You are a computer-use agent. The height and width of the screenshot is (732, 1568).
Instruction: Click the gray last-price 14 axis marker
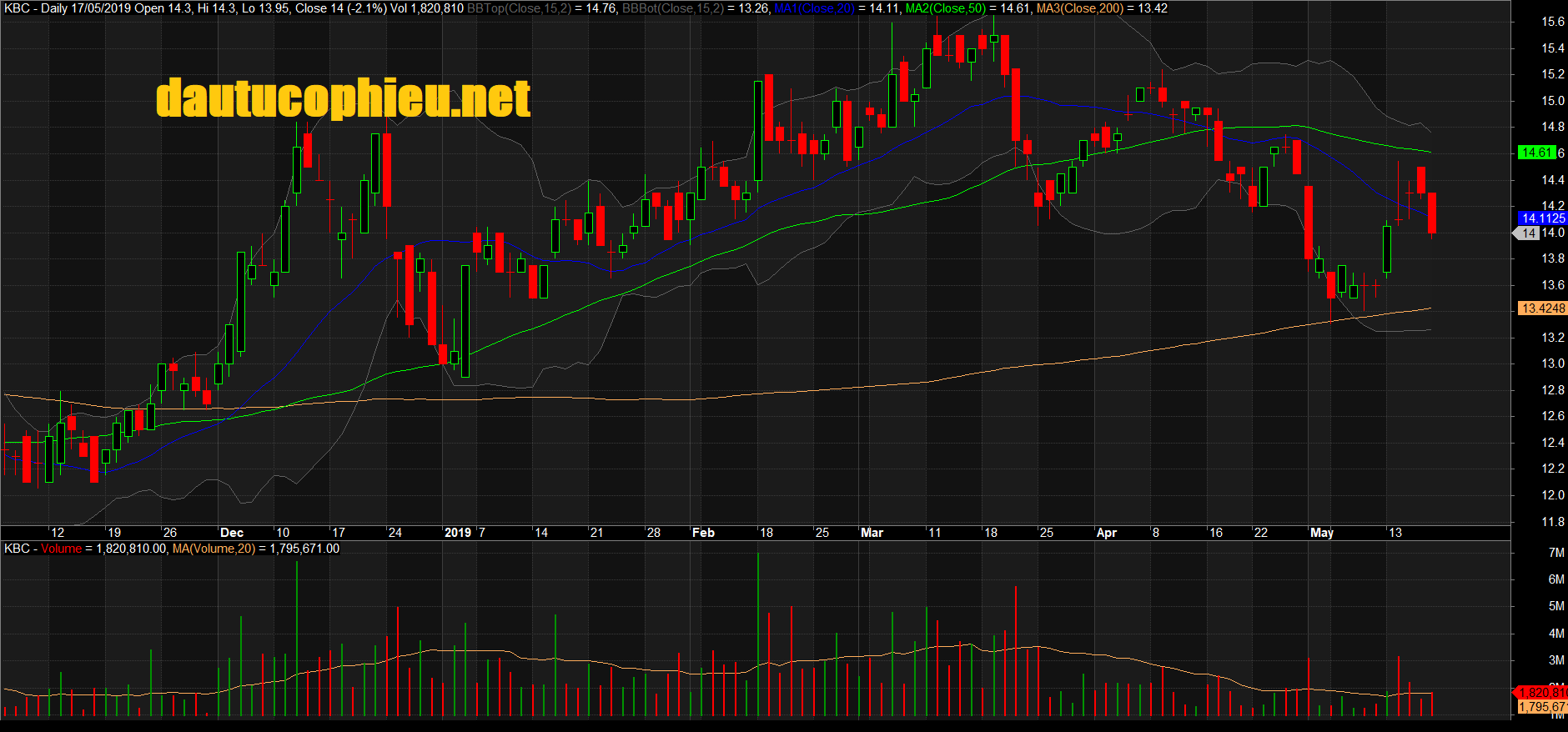click(x=1527, y=233)
